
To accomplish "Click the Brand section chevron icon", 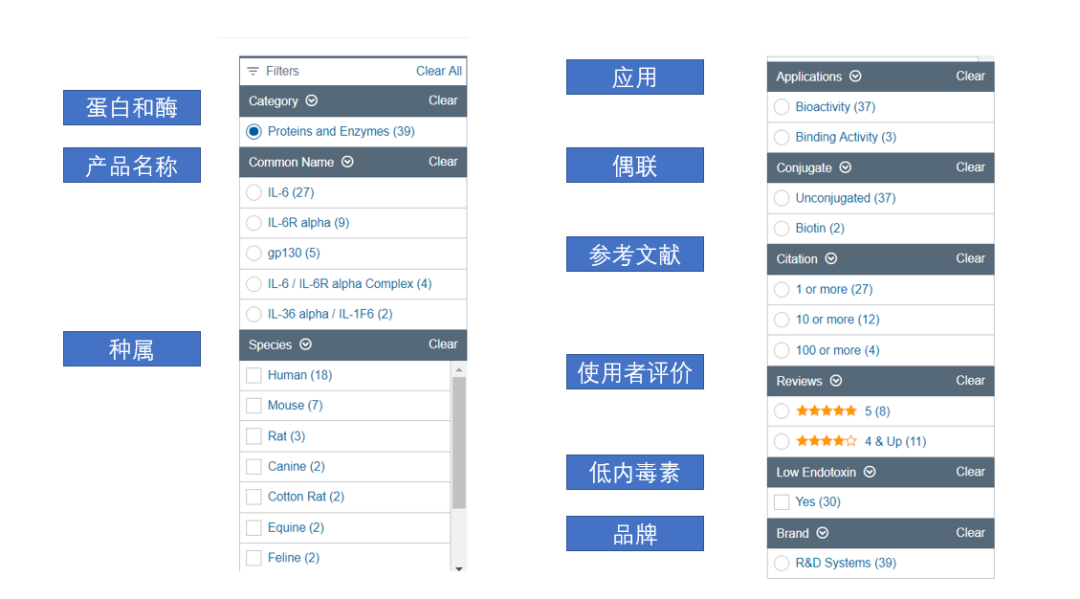I will tap(822, 533).
